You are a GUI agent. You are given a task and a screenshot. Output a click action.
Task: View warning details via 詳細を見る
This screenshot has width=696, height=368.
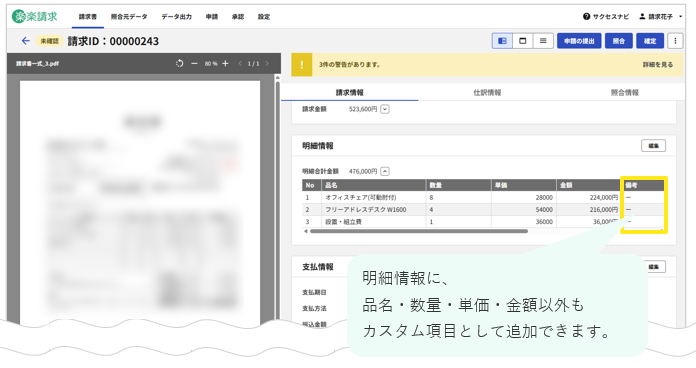coord(658,65)
